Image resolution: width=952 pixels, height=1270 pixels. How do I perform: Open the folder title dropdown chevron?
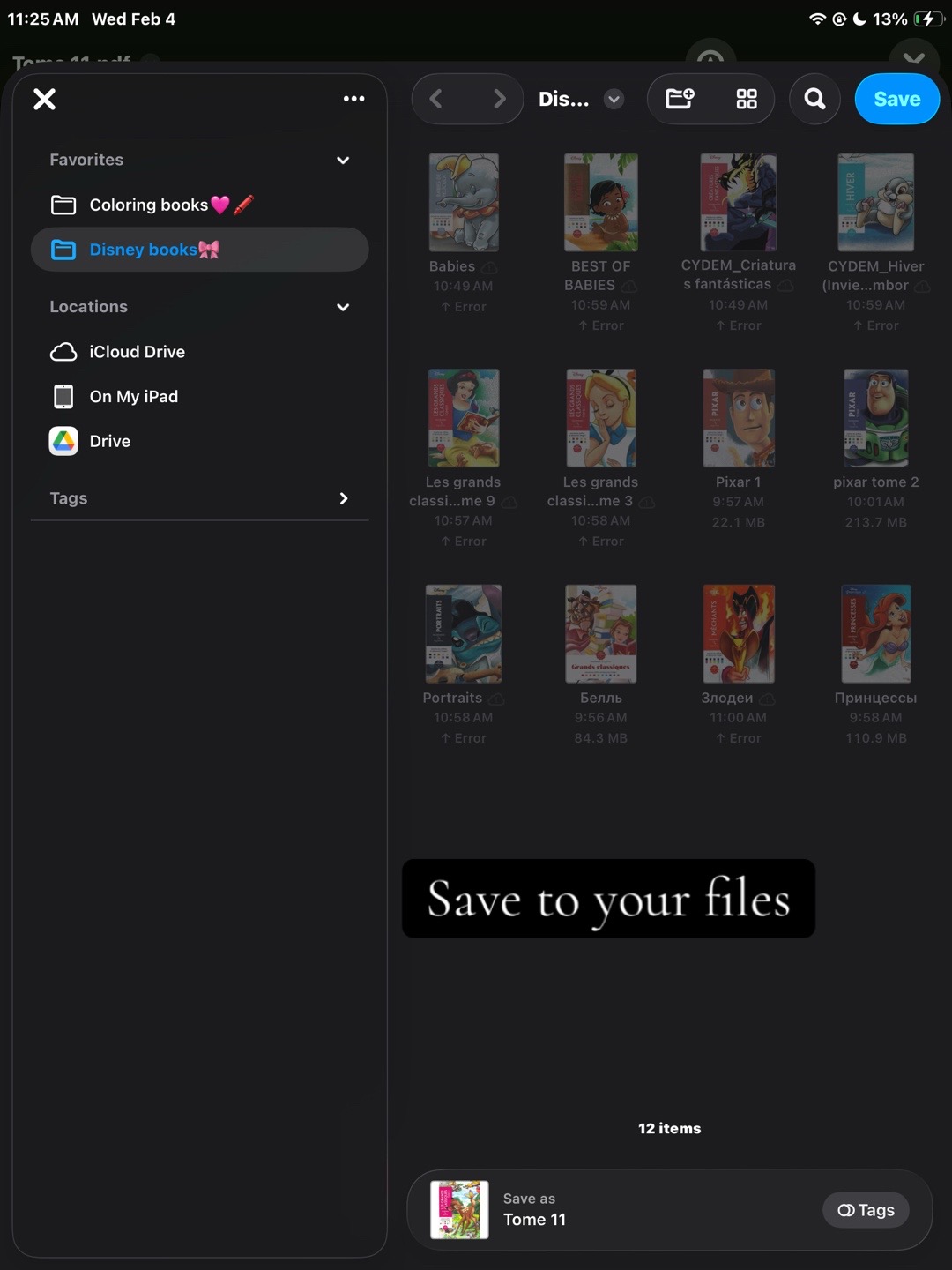click(614, 99)
